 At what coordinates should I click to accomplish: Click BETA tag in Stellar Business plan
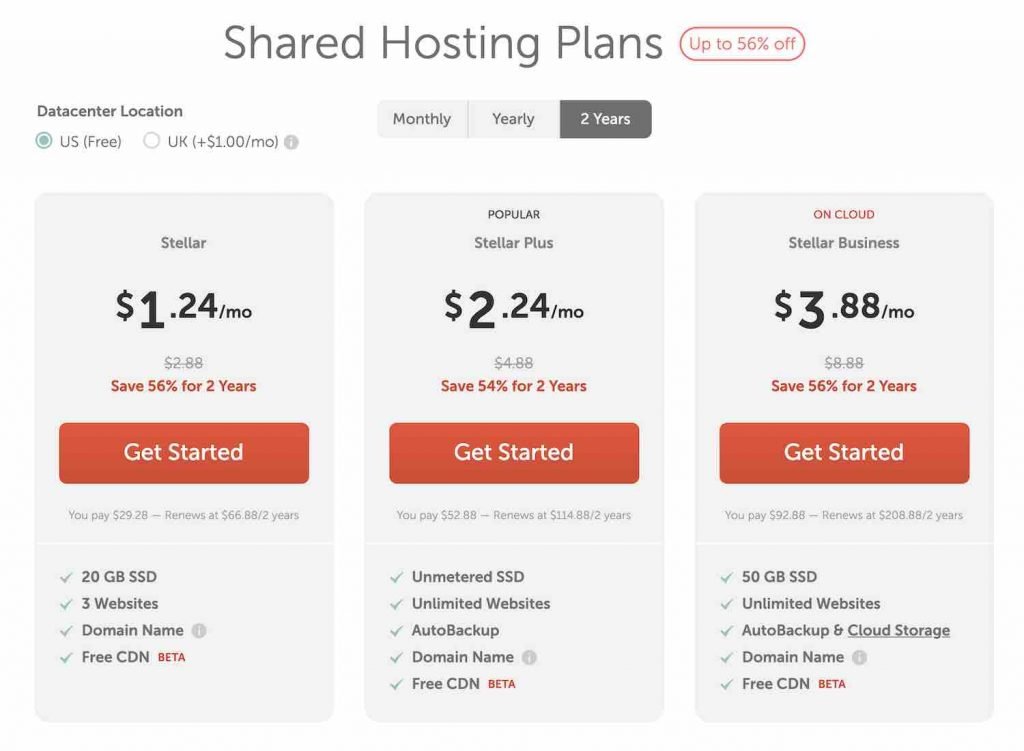832,684
